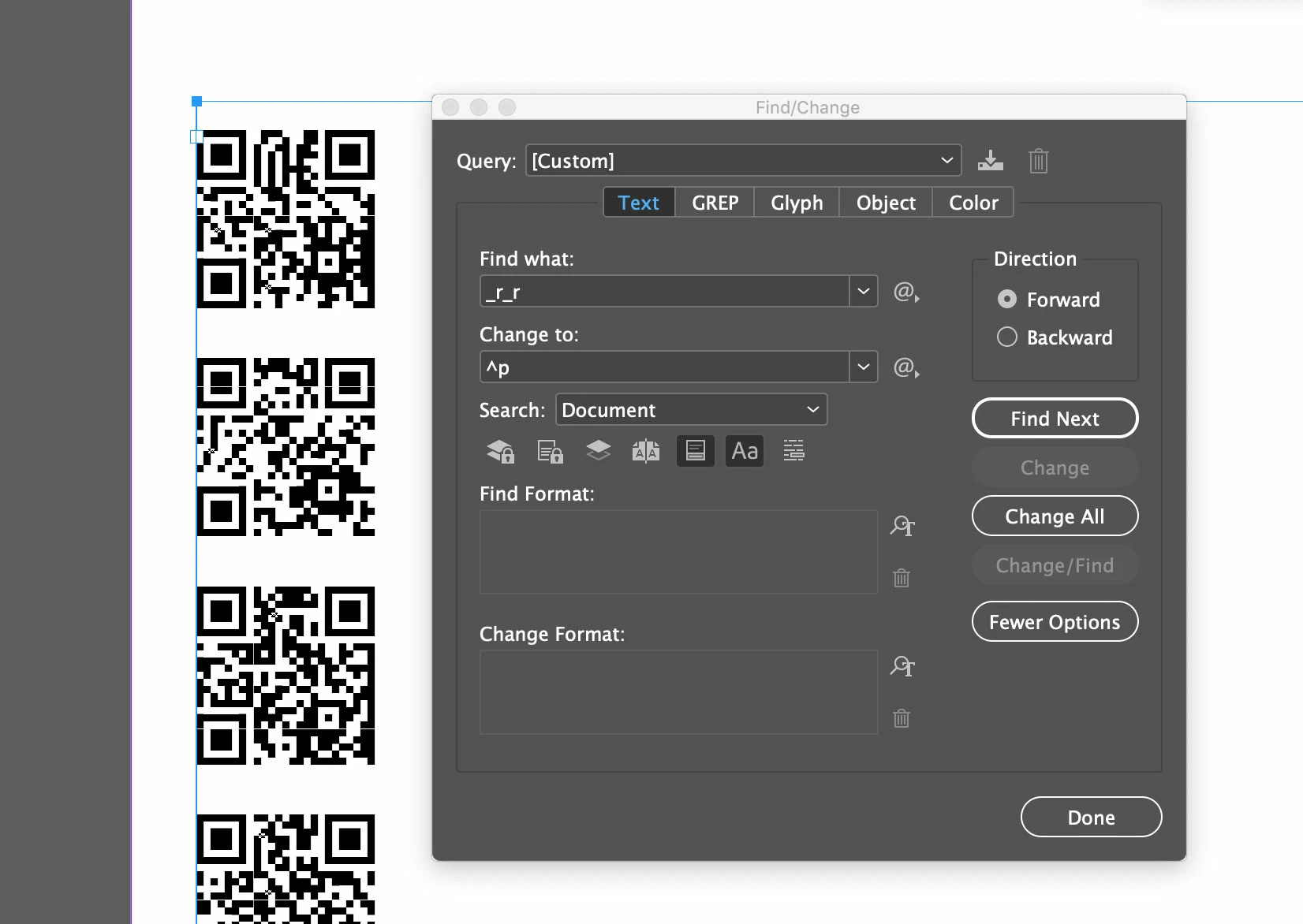
Task: Switch to the Glyph tab
Action: 797,203
